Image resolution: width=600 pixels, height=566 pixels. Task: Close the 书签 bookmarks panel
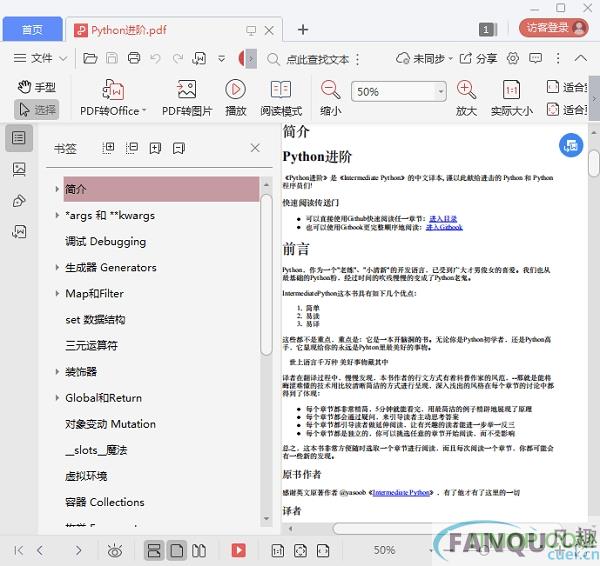coord(255,148)
